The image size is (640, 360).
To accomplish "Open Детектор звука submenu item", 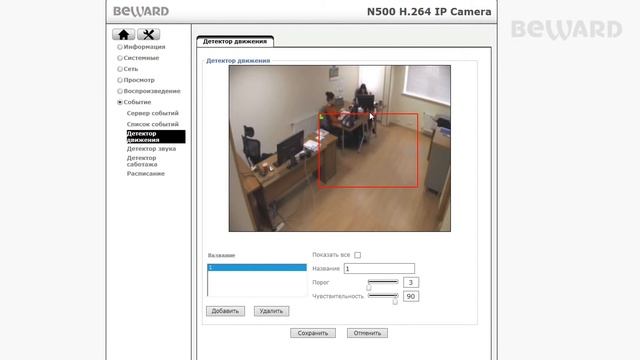I will 151,149.
